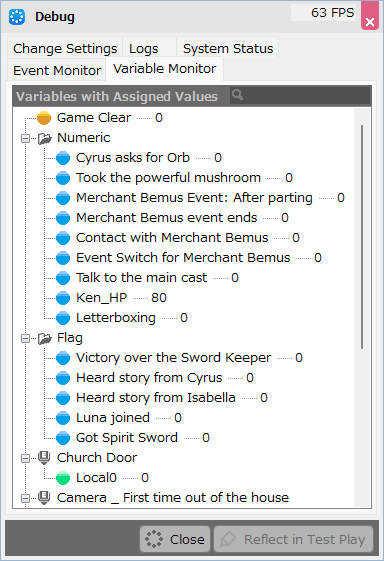The height and width of the screenshot is (561, 384).
Task: Click the Close button at bottom
Action: pyautogui.click(x=175, y=539)
